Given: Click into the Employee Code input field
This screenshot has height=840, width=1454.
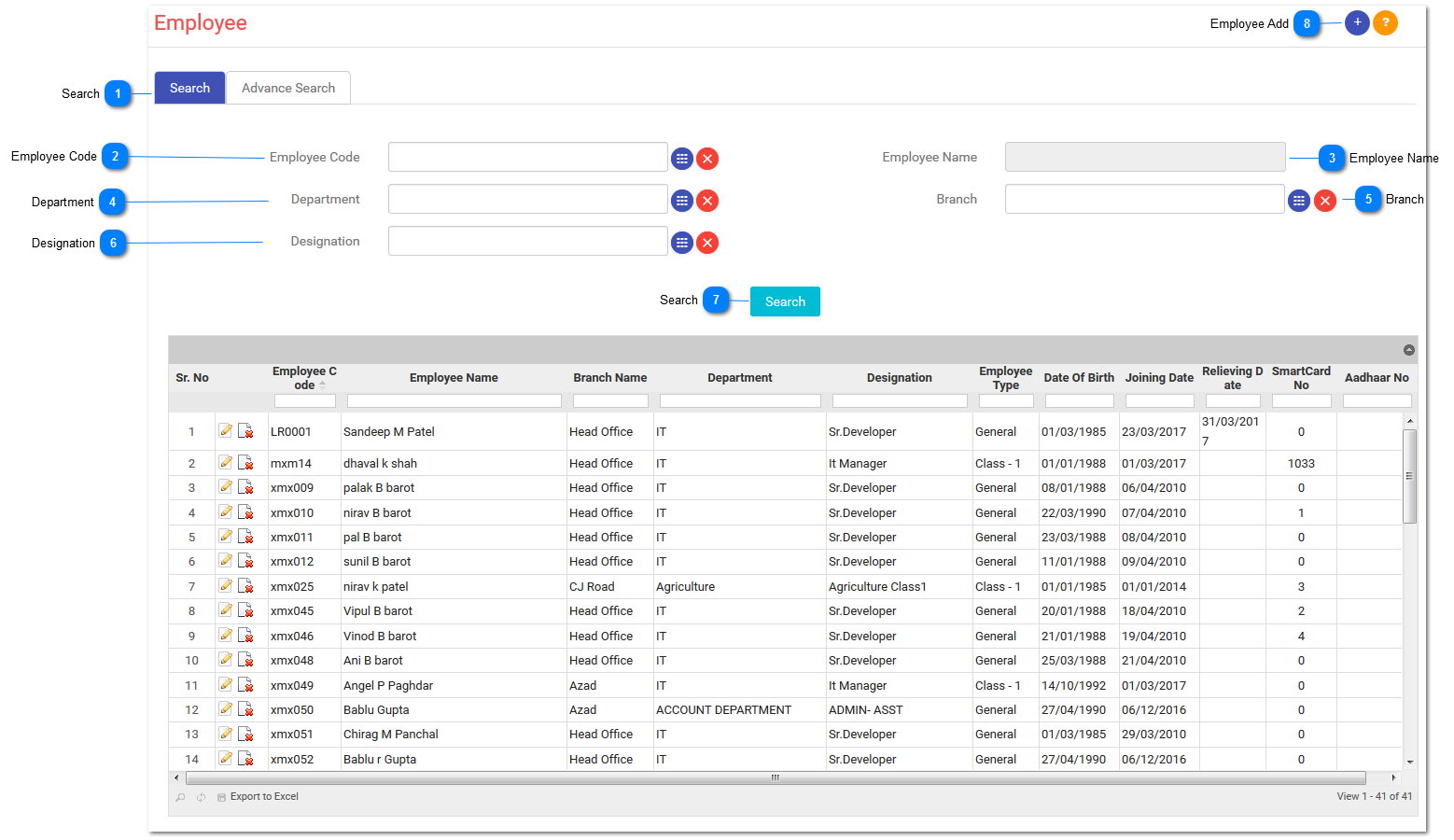Looking at the screenshot, I should pos(528,157).
